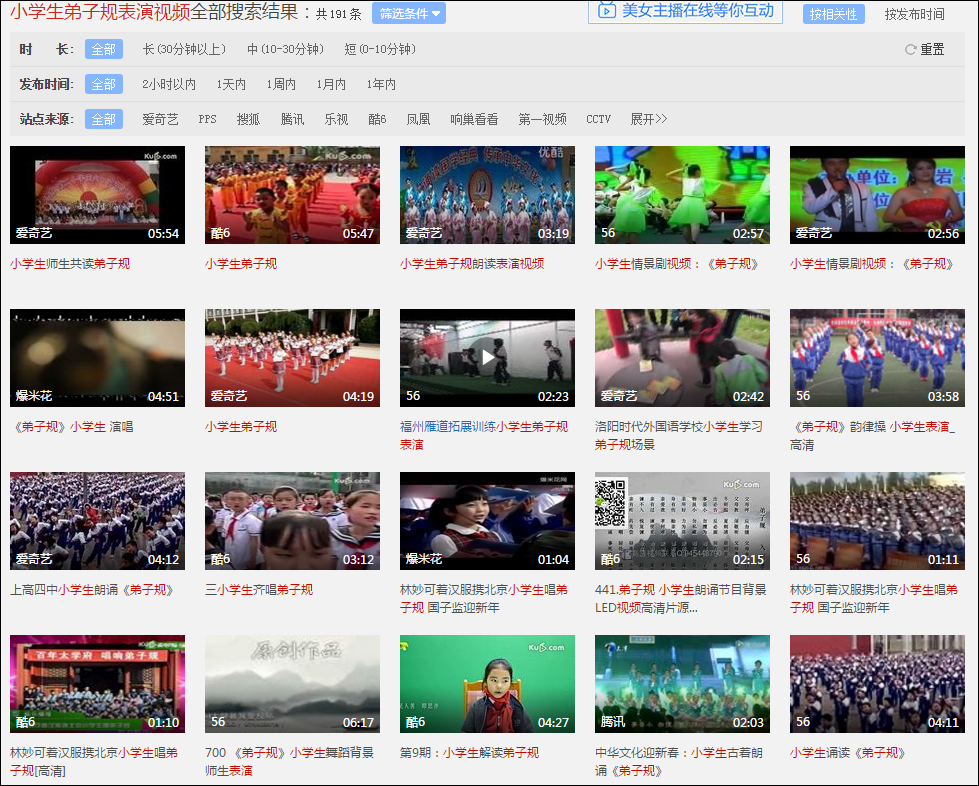Open the 02:03 腾讯 video thumbnail
This screenshot has height=786, width=979.
(x=682, y=684)
